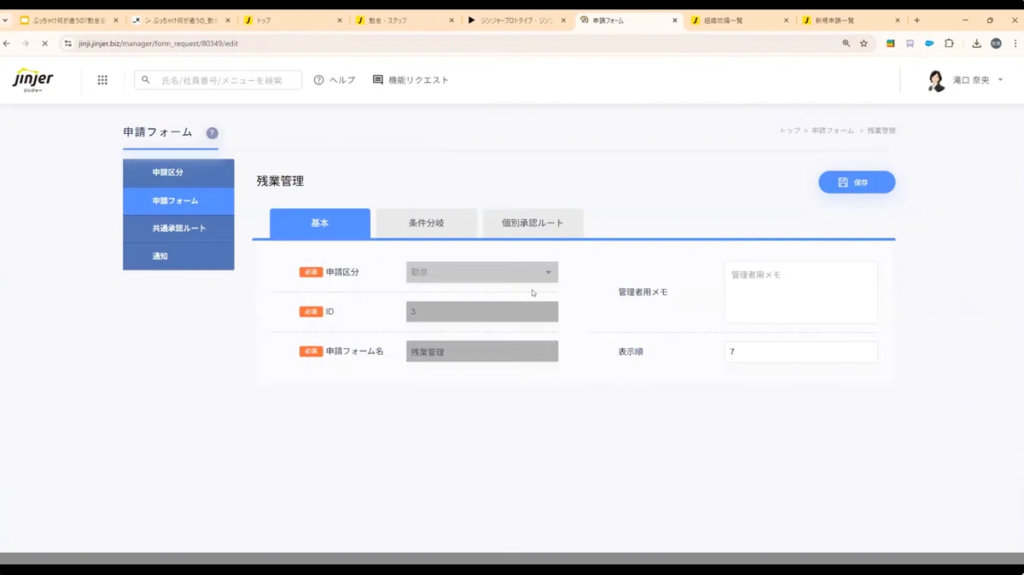Open the browser extensions puzzle icon
The height and width of the screenshot is (575, 1024).
949,44
